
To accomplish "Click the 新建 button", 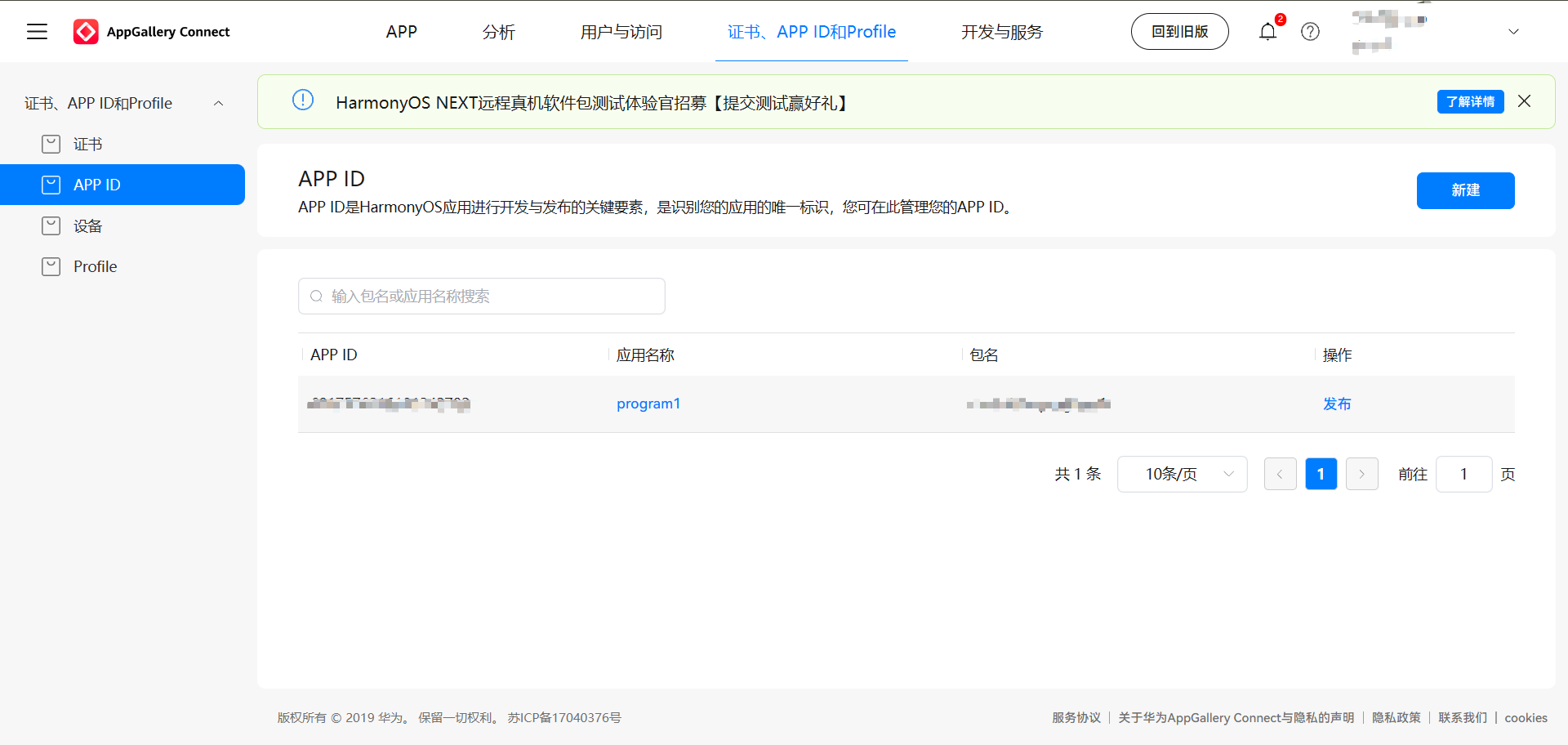I will [x=1465, y=190].
